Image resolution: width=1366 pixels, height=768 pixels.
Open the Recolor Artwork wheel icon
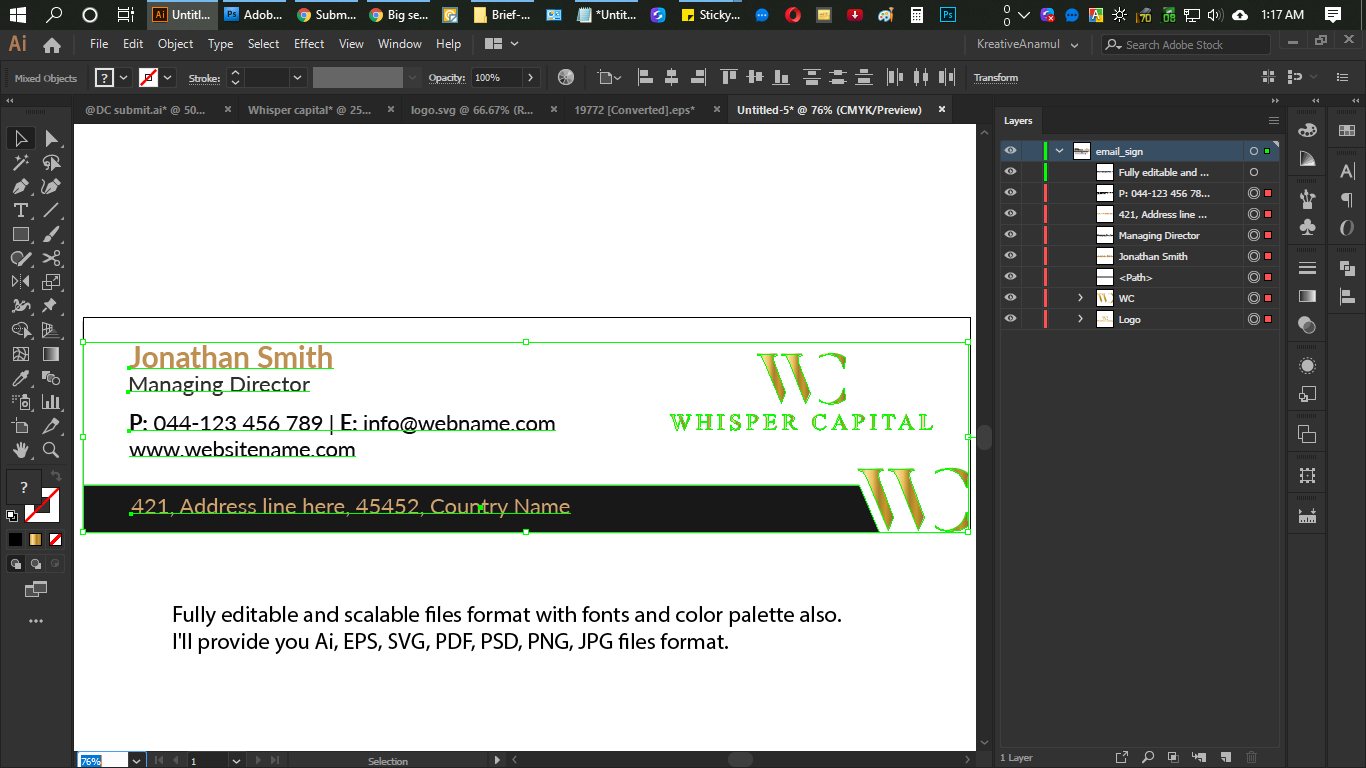click(566, 77)
